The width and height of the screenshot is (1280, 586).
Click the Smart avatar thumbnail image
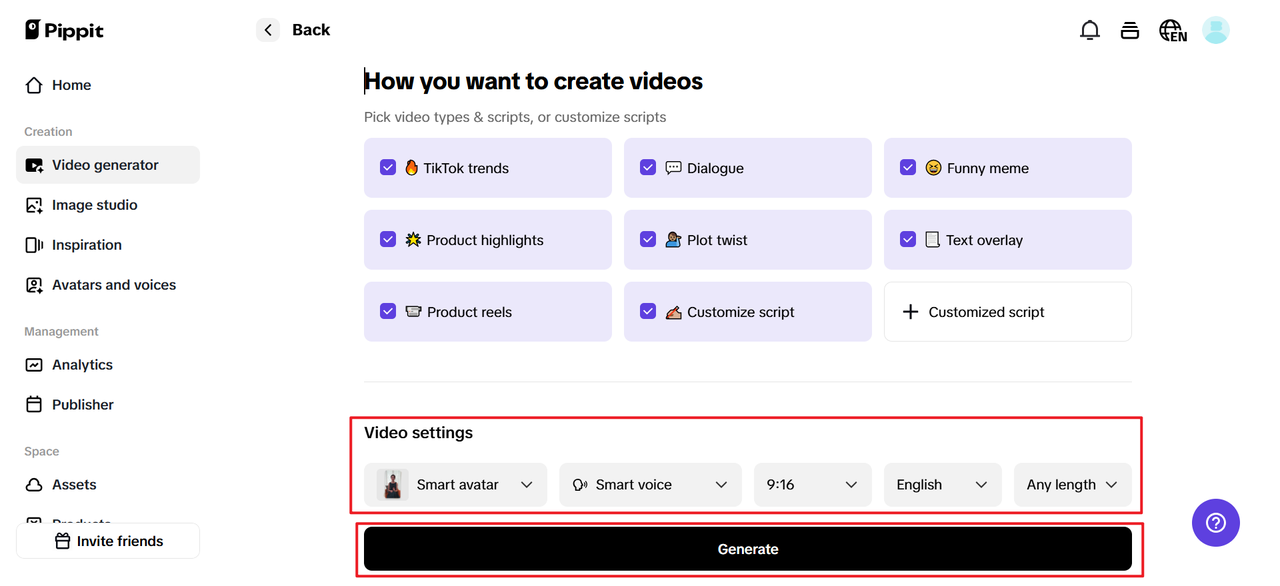pos(393,485)
